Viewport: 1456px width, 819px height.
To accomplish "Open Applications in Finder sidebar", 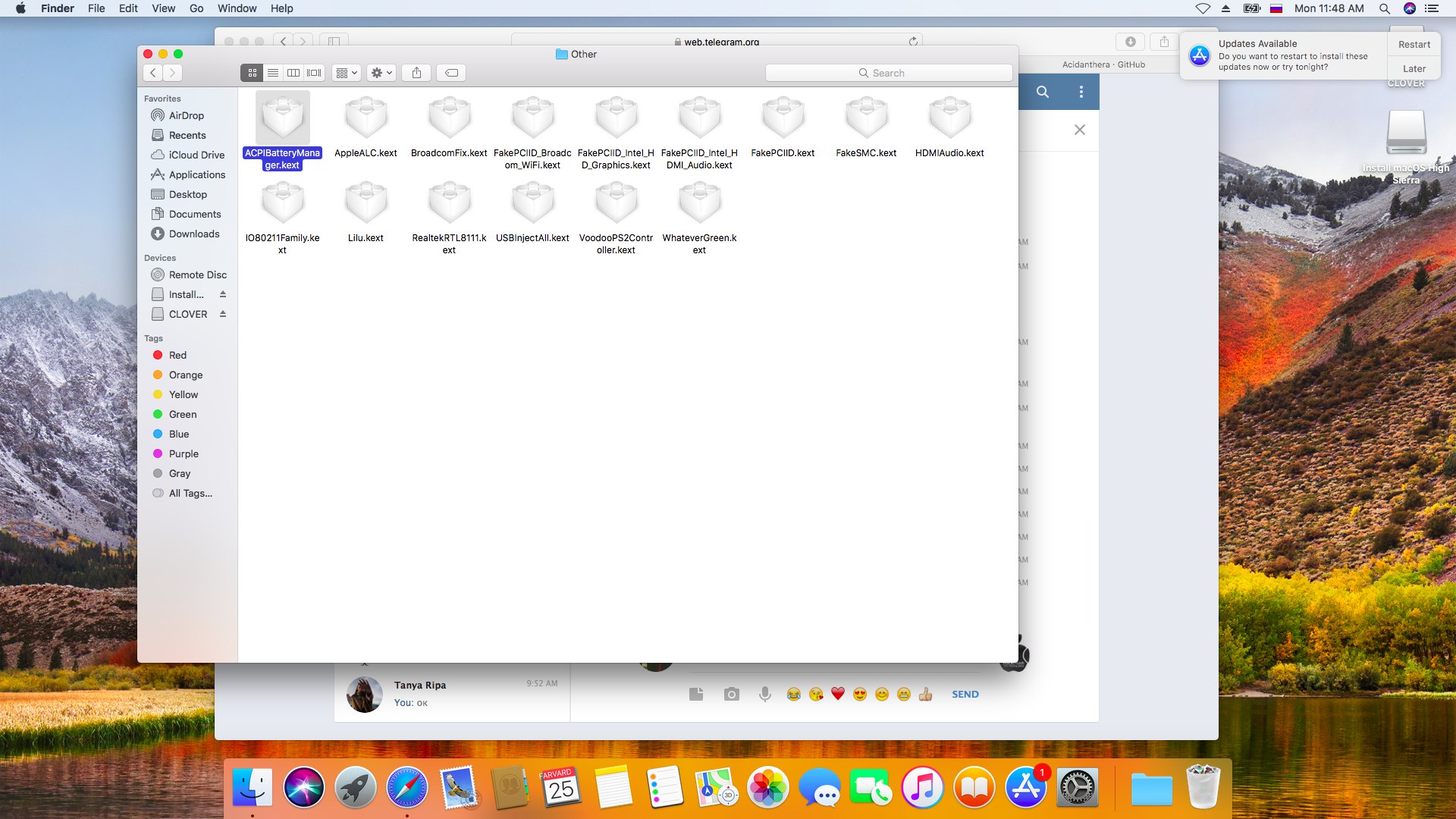I will [x=197, y=174].
